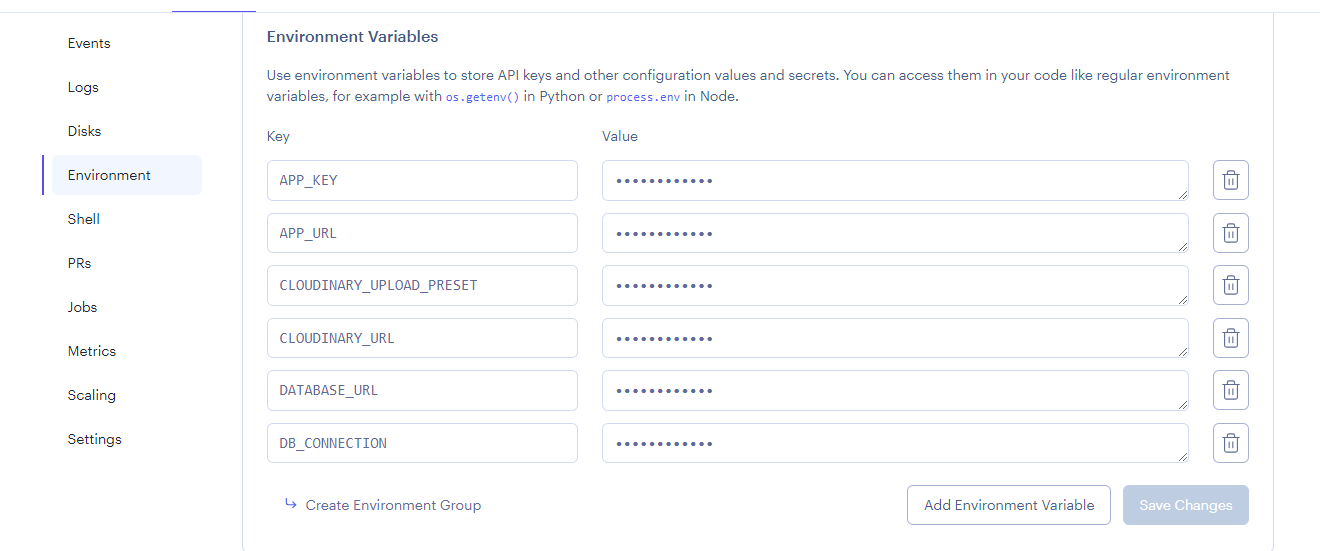Click the masked value field for CLOUDINARY_URL
This screenshot has width=1320, height=551.
895,338
